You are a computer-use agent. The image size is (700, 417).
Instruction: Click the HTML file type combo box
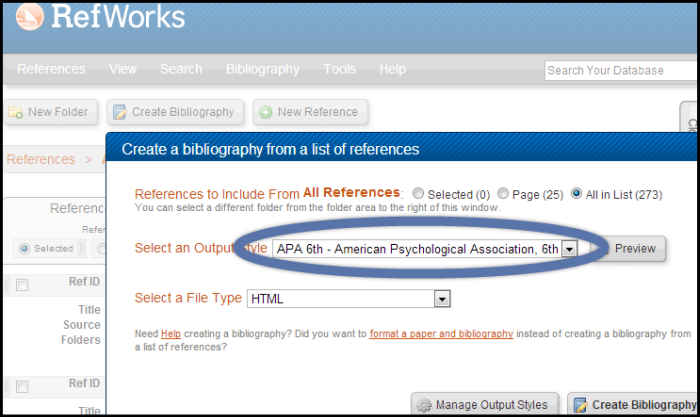click(349, 299)
